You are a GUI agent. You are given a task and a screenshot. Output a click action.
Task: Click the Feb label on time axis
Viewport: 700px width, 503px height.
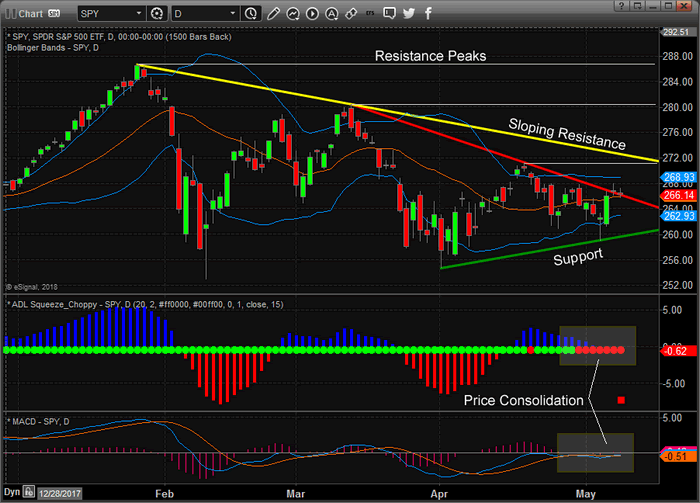[164, 494]
